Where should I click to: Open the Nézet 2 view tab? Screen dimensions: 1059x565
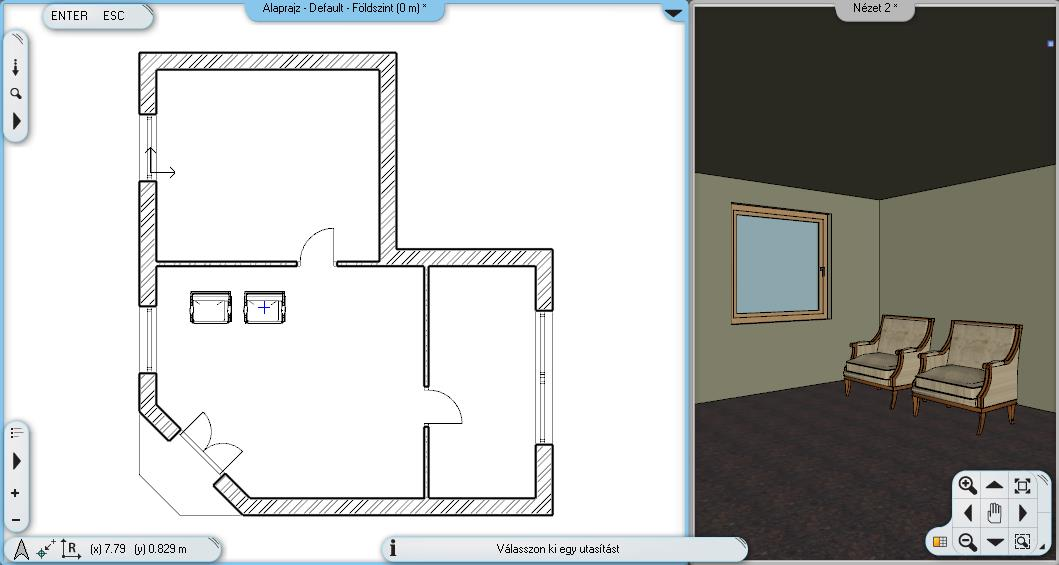pyautogui.click(x=876, y=7)
